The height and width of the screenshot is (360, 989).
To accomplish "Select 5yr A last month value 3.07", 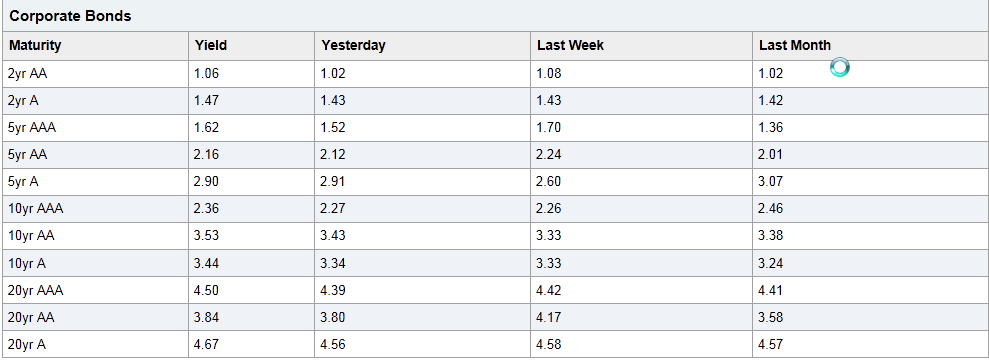I will pos(771,182).
